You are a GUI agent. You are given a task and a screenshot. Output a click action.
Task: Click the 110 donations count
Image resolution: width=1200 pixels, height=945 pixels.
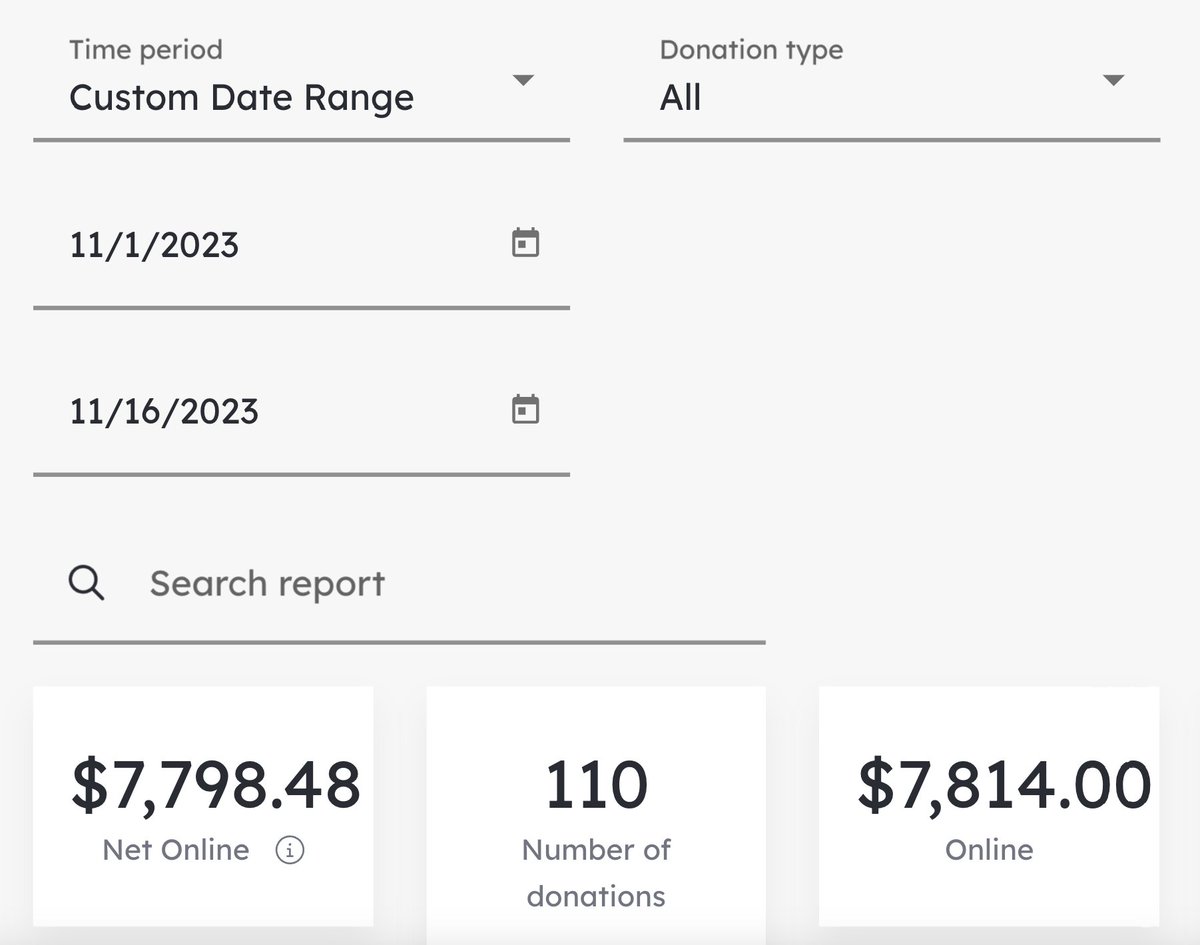click(596, 785)
